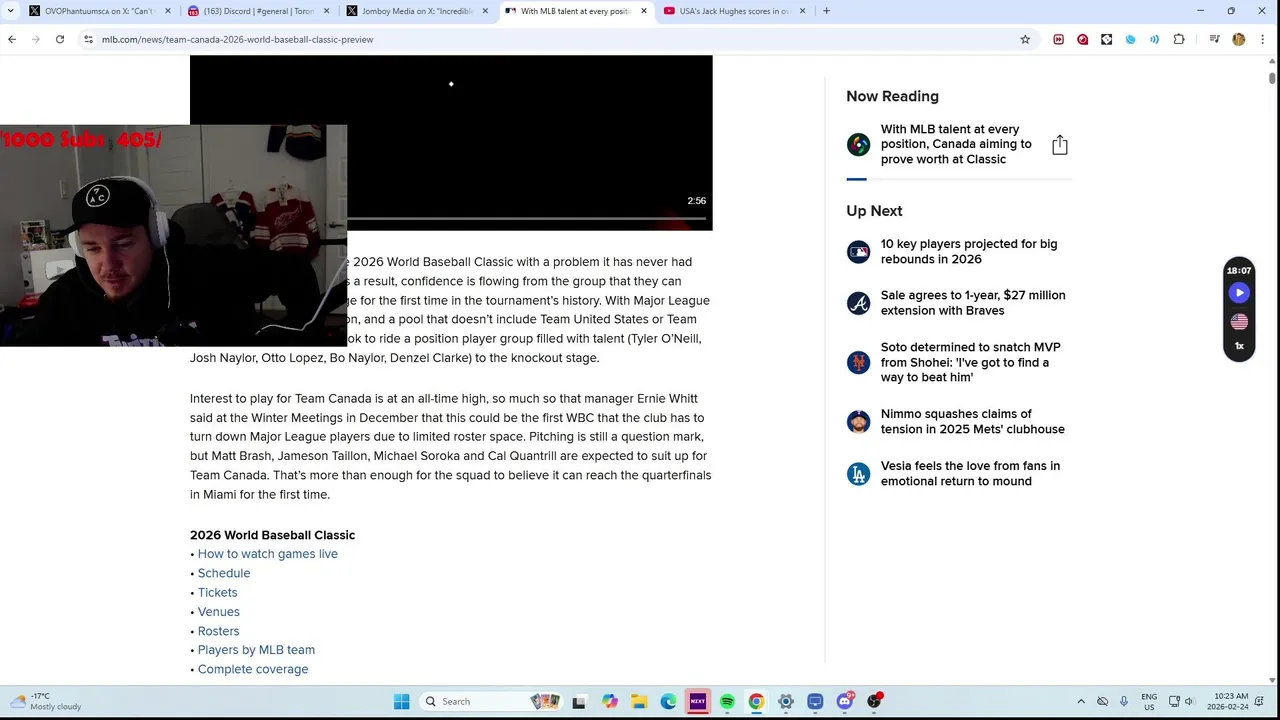Screen dimensions: 1280x720
Task: Click the US flag icon on side widget
Action: 1239,321
